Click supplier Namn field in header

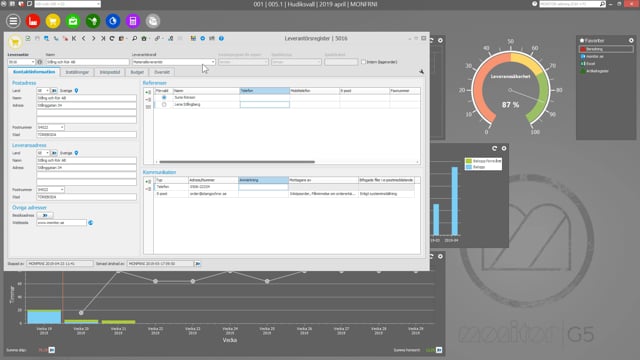pyautogui.click(x=87, y=62)
